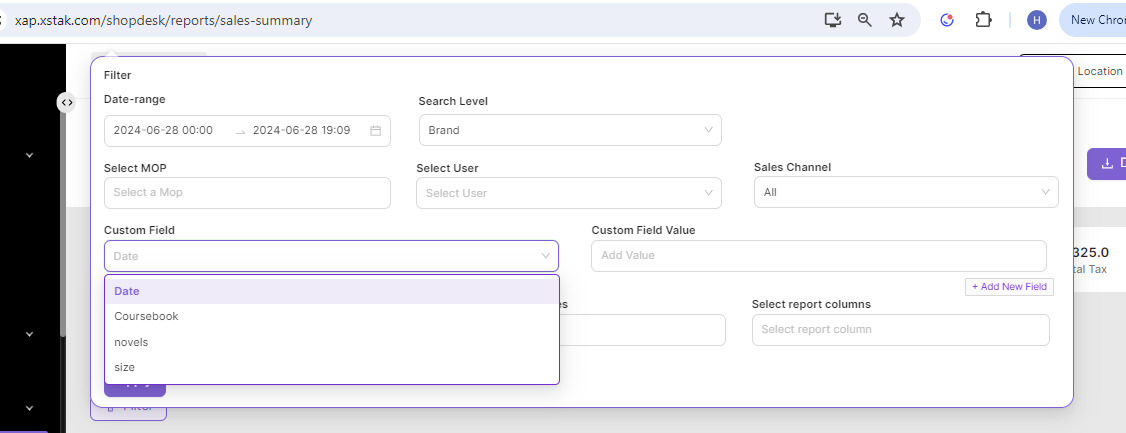1126x433 pixels.
Task: Click the calendar icon in date-range field
Action: (375, 131)
